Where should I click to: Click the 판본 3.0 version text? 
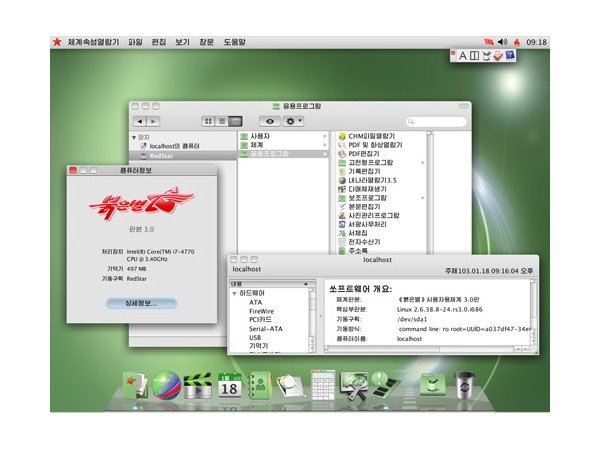(142, 229)
